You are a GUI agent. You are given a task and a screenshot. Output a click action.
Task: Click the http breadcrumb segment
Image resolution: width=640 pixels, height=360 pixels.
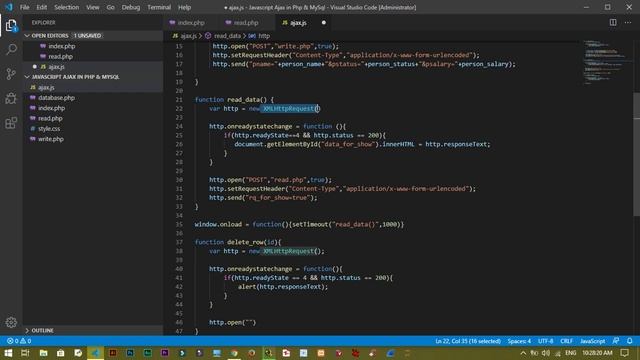264,36
